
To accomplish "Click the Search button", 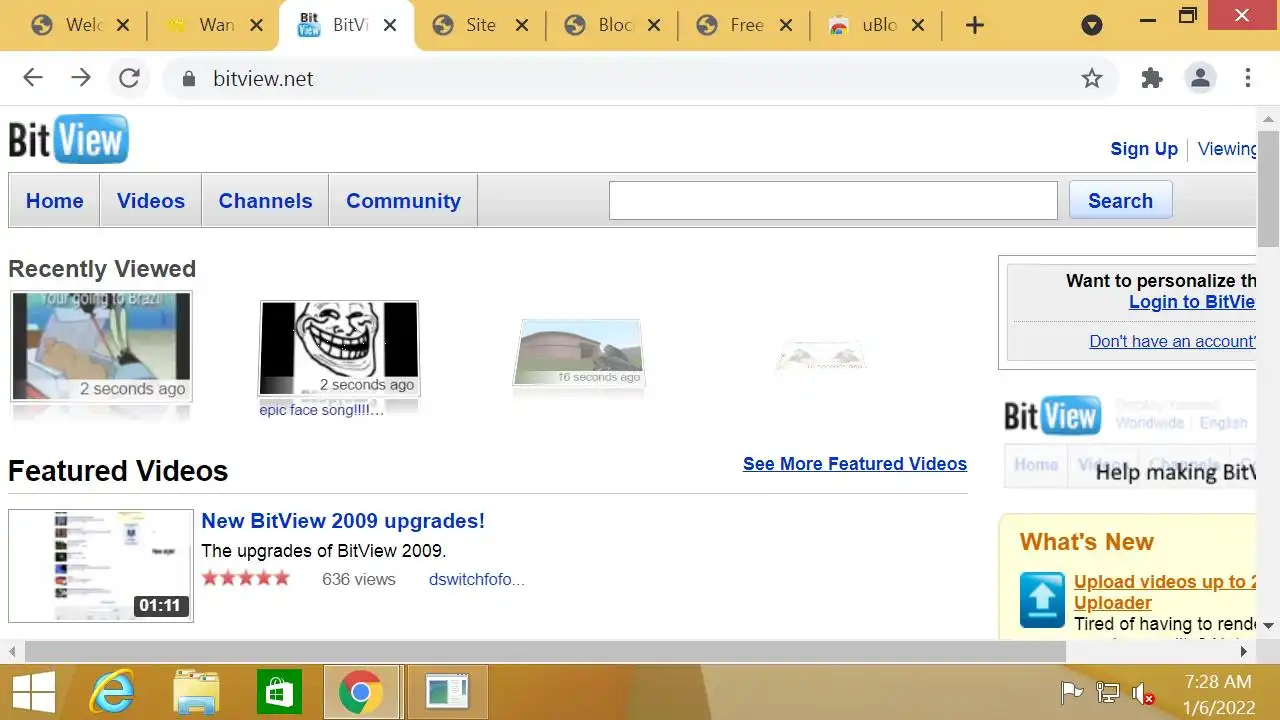I will (1120, 201).
